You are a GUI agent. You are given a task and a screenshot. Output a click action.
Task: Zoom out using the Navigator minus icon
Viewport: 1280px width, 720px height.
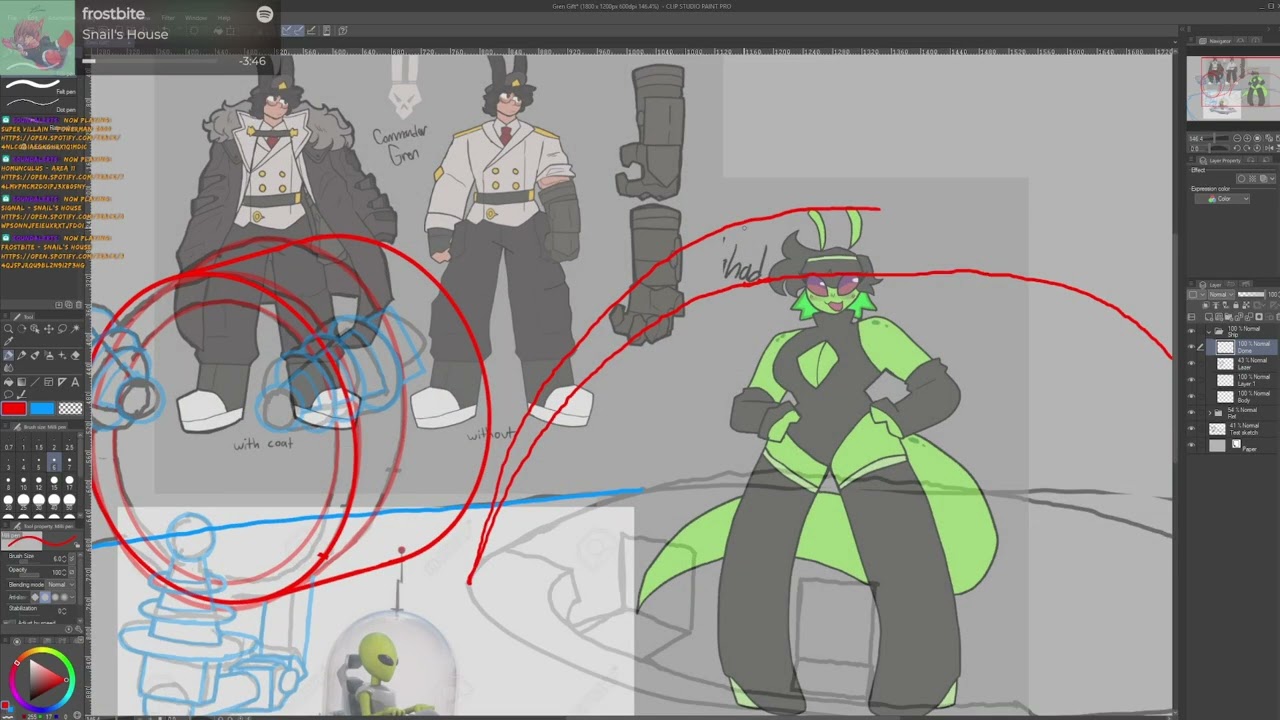pyautogui.click(x=1237, y=138)
